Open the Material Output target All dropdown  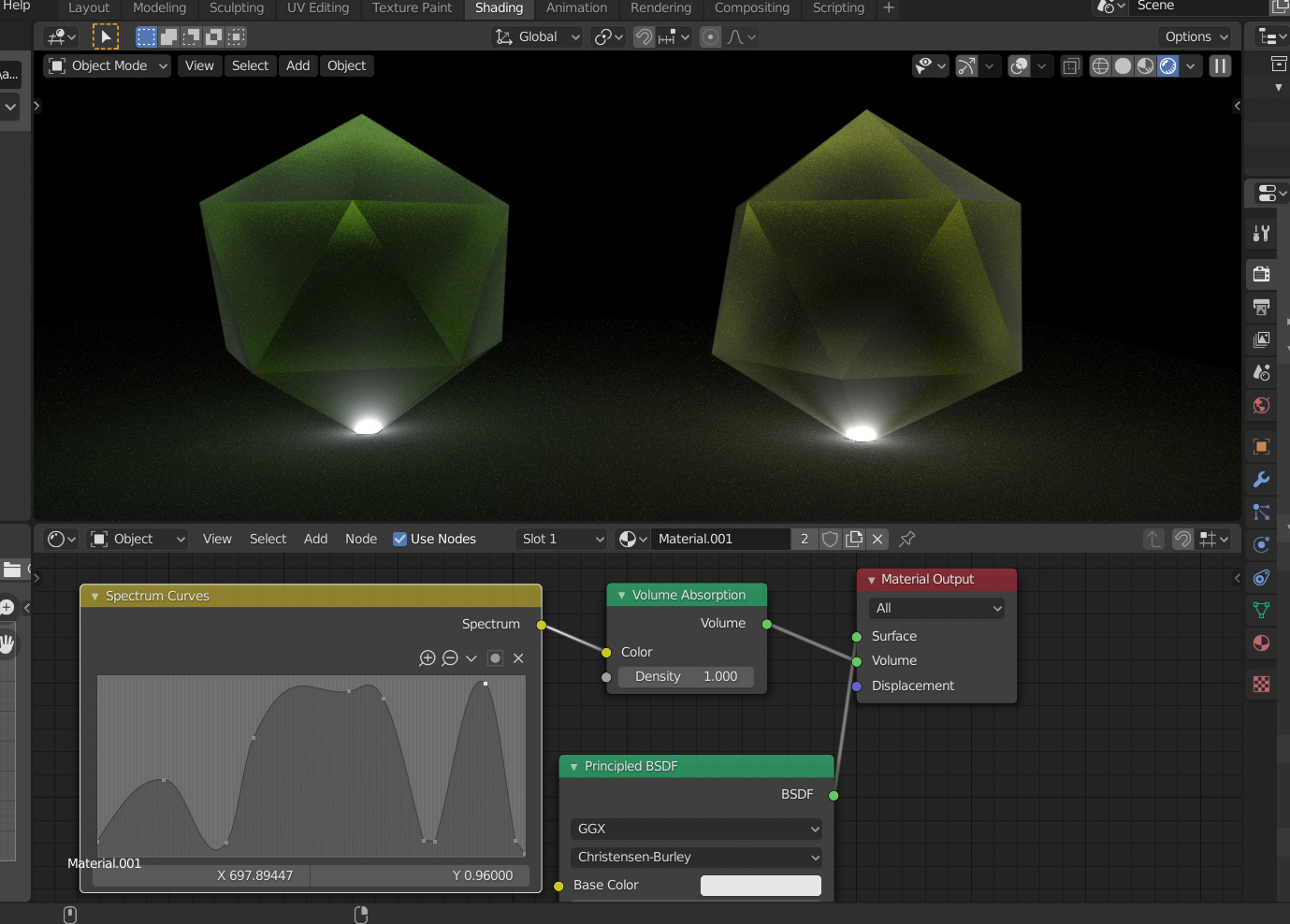[x=936, y=608]
